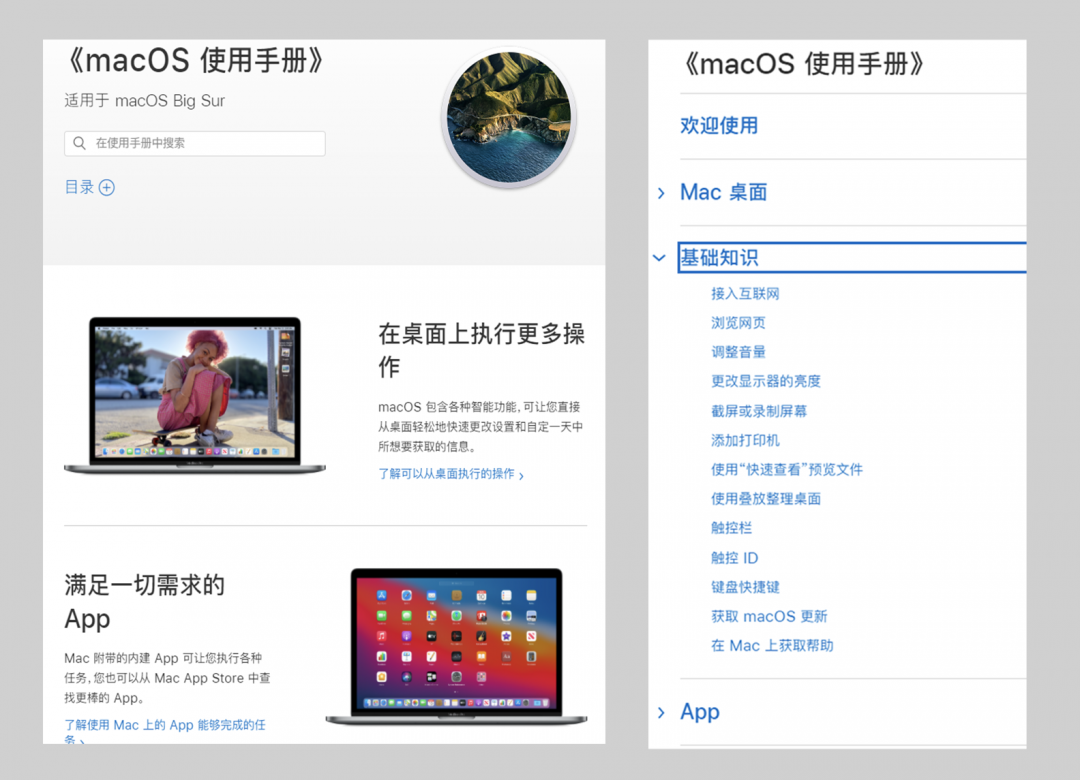The height and width of the screenshot is (780, 1080).
Task: Open the 触控 ID topic
Action: point(734,557)
